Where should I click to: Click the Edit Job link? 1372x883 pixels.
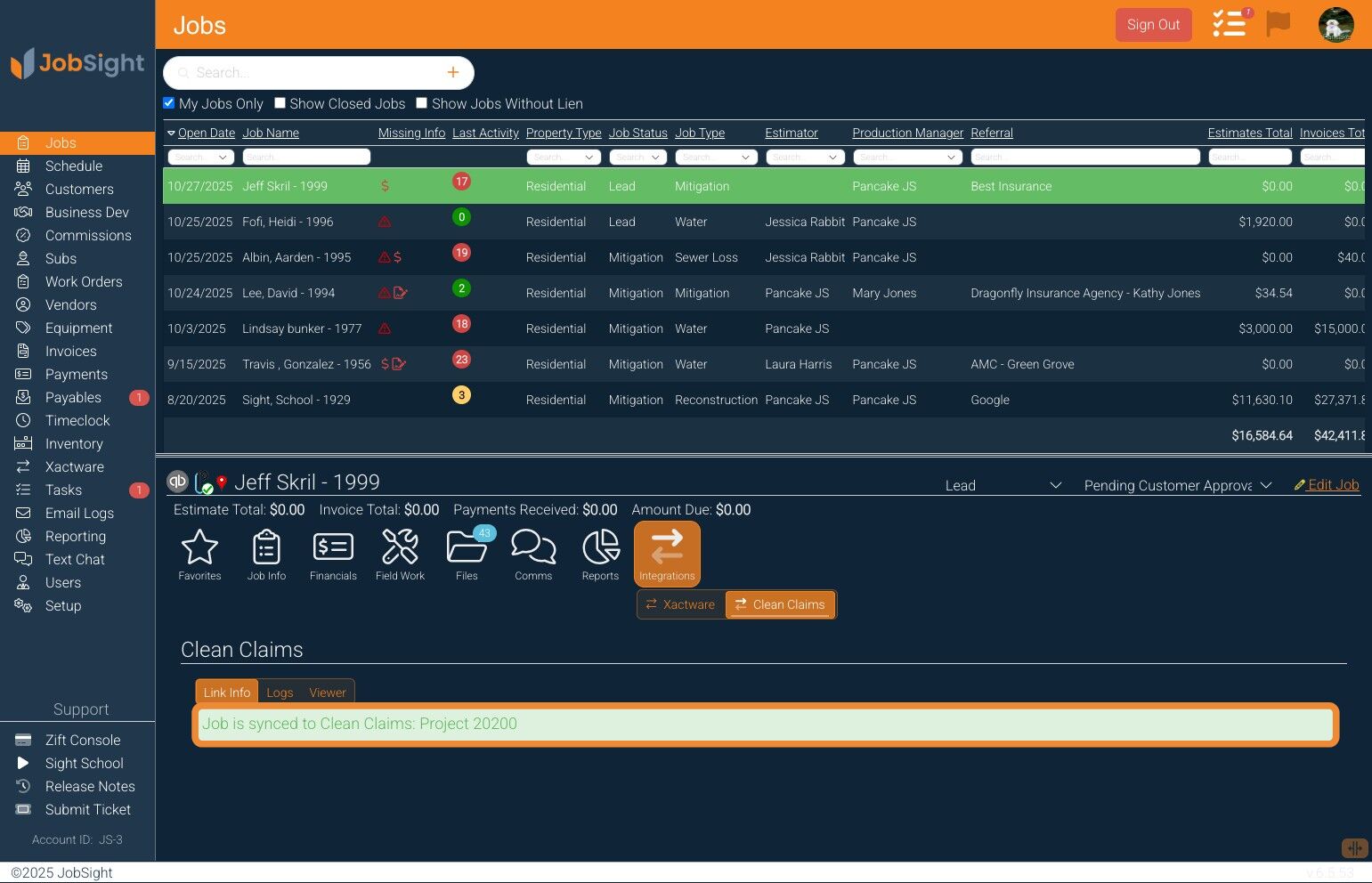[1327, 485]
